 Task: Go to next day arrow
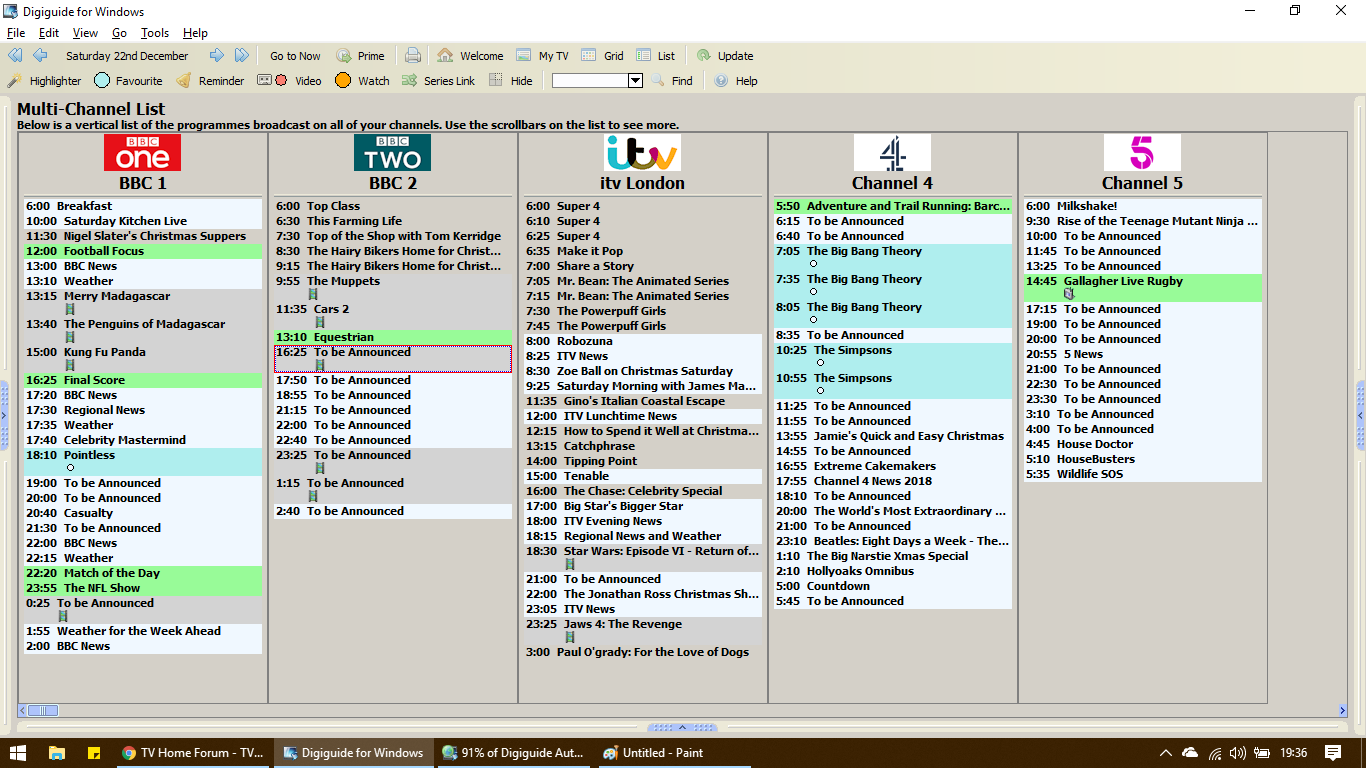216,56
